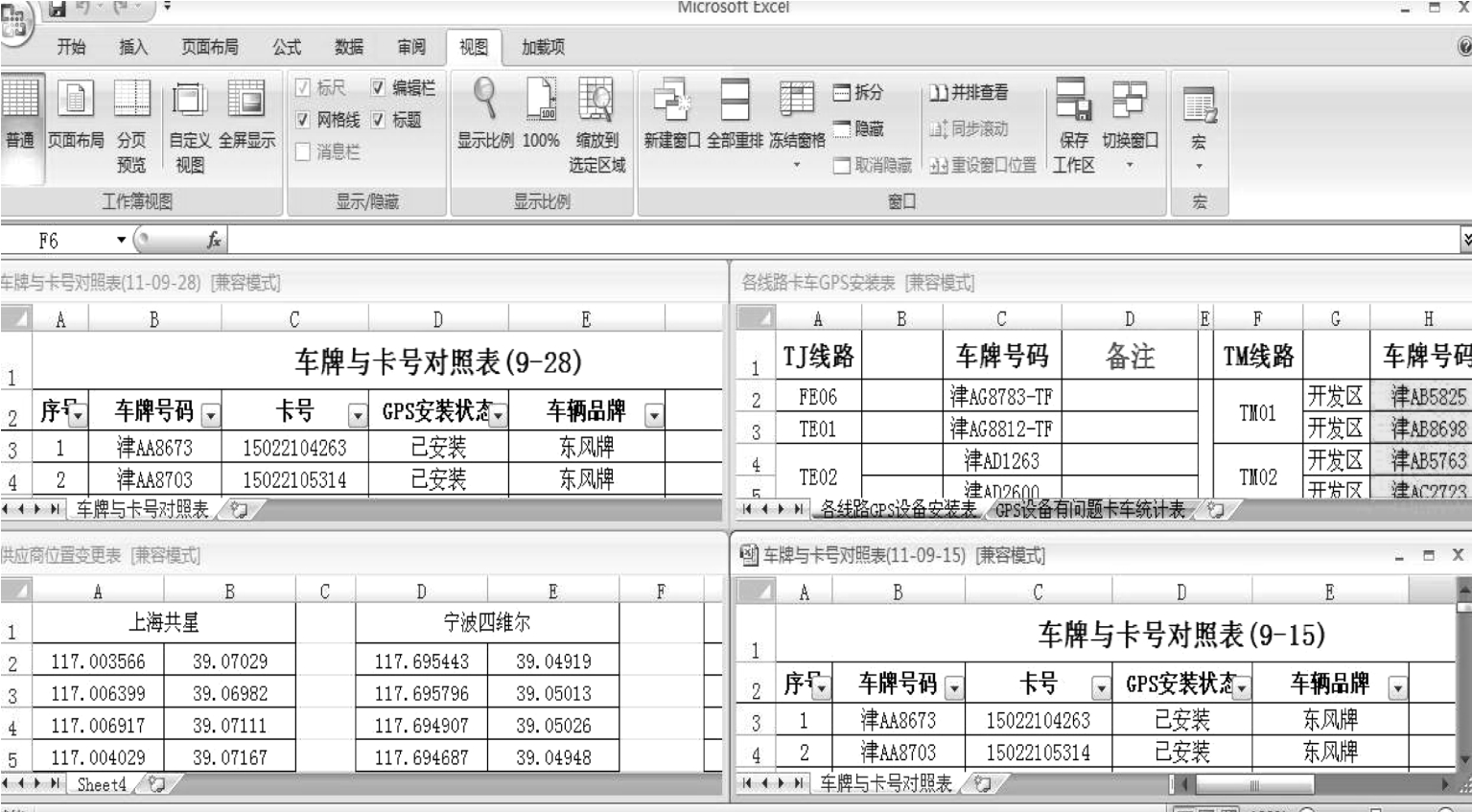Toggle the 消息栏 message bar checkbox
Screen dimensions: 1472x812
click(x=302, y=151)
